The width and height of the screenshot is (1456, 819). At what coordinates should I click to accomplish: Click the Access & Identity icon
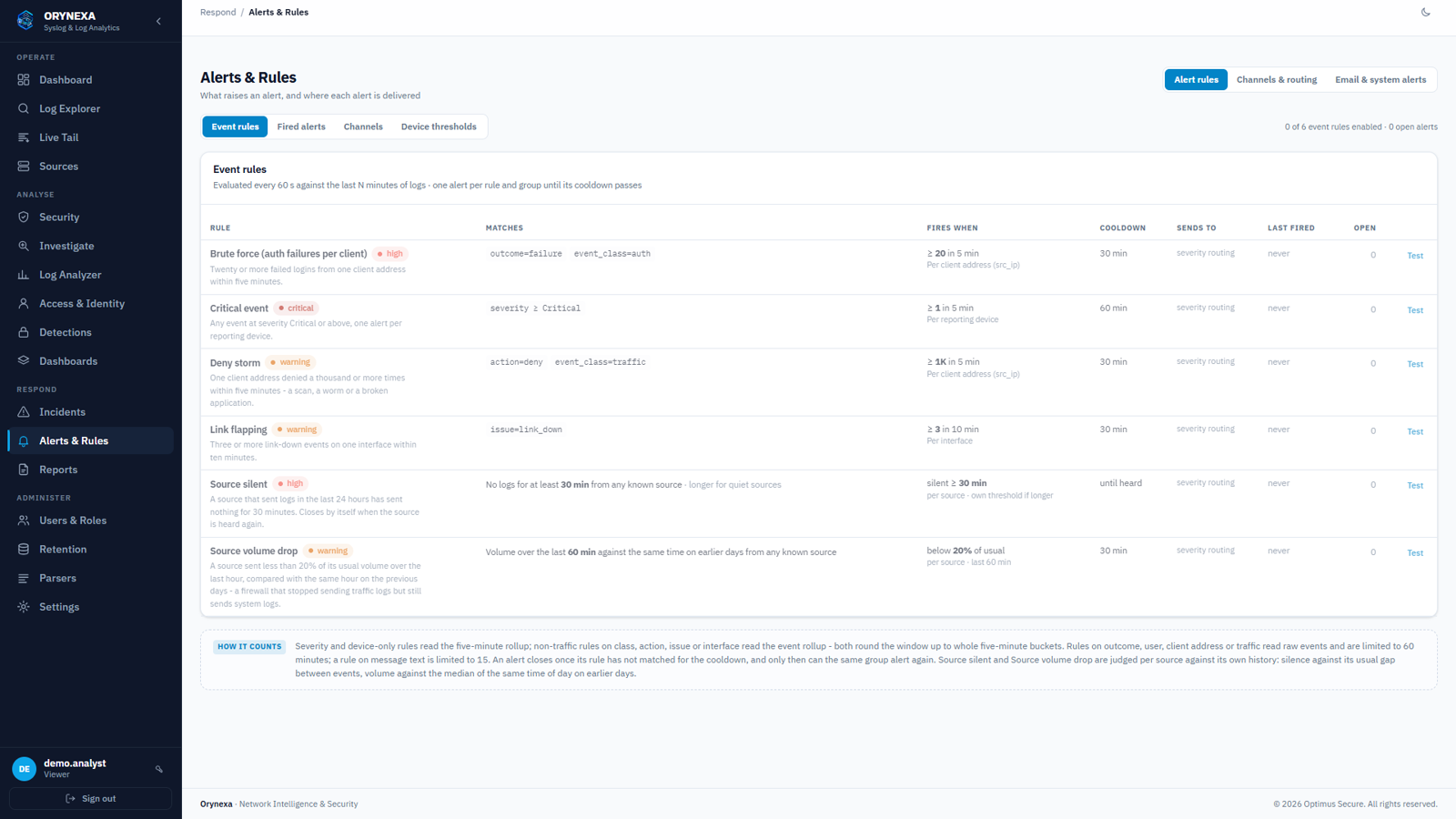click(x=24, y=304)
